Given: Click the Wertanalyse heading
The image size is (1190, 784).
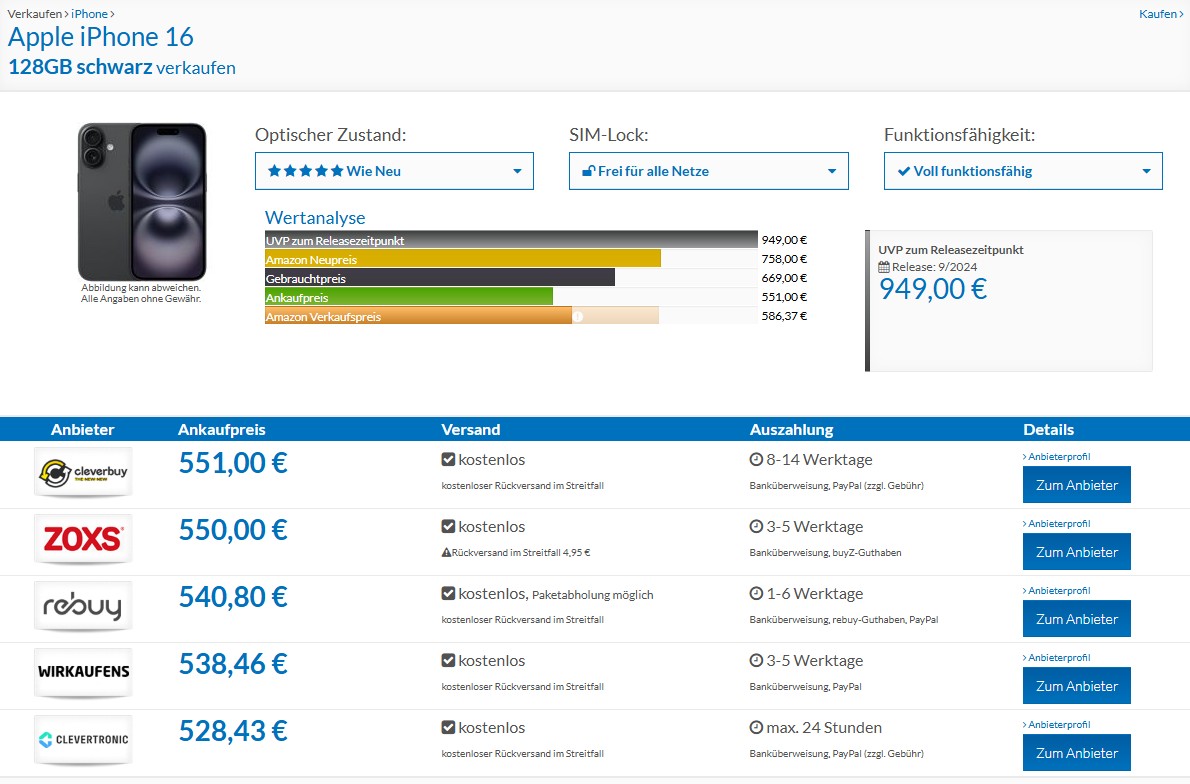Looking at the screenshot, I should click(315, 218).
